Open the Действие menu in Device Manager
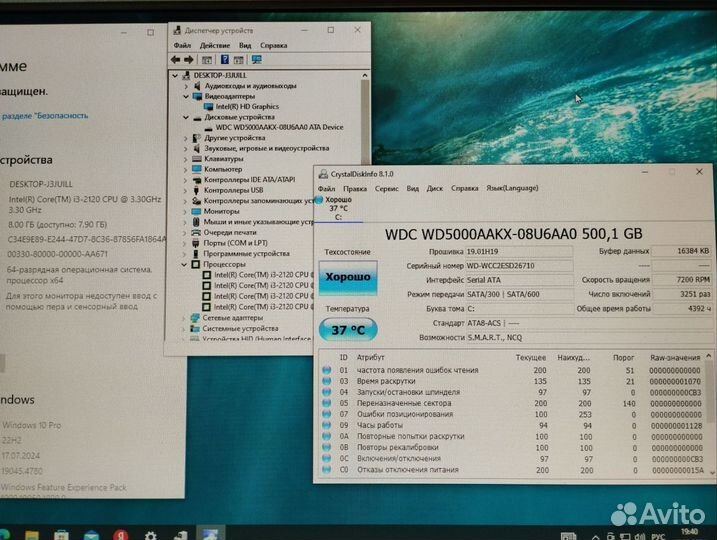The height and width of the screenshot is (540, 717). click(214, 45)
